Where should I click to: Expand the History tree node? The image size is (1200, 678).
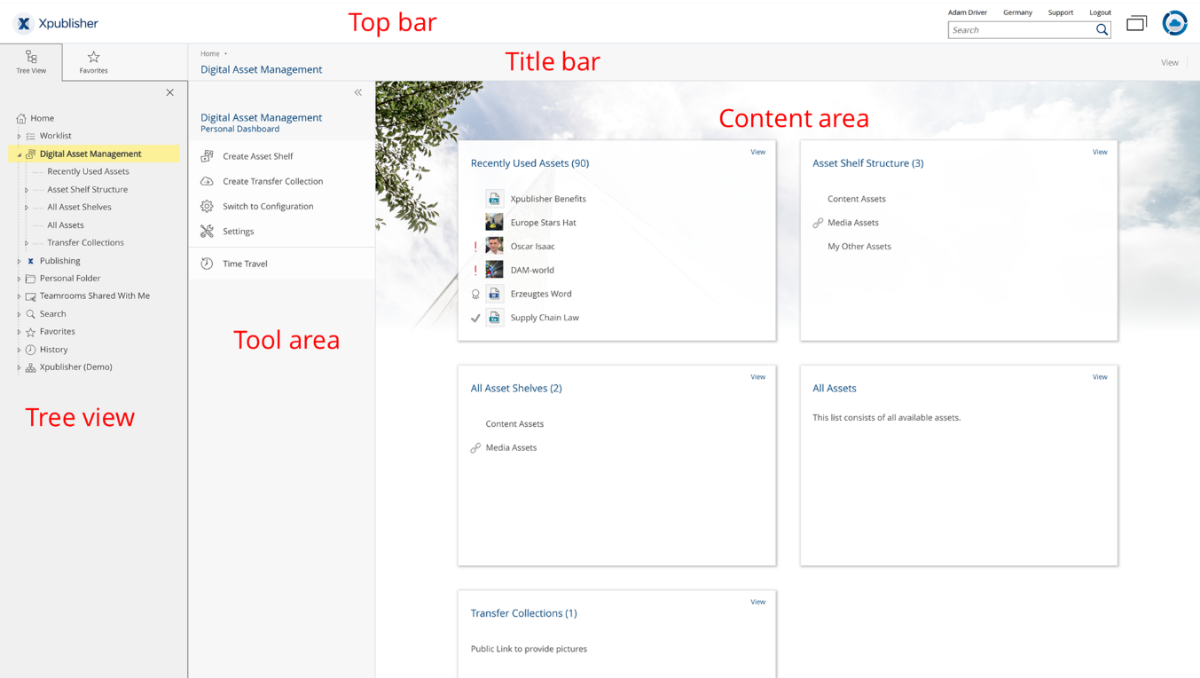point(18,350)
